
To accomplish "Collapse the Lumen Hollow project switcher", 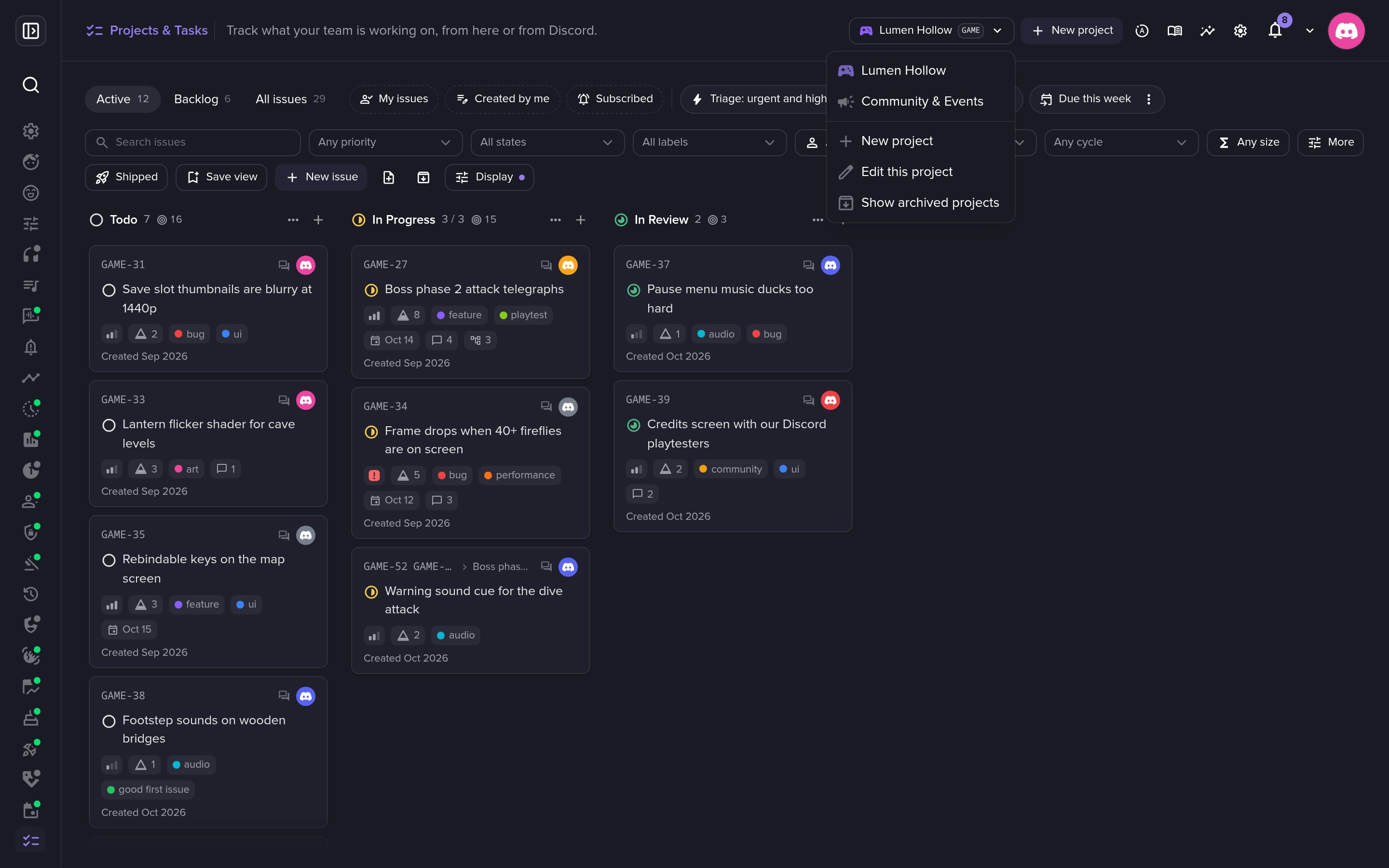I will coord(931,30).
